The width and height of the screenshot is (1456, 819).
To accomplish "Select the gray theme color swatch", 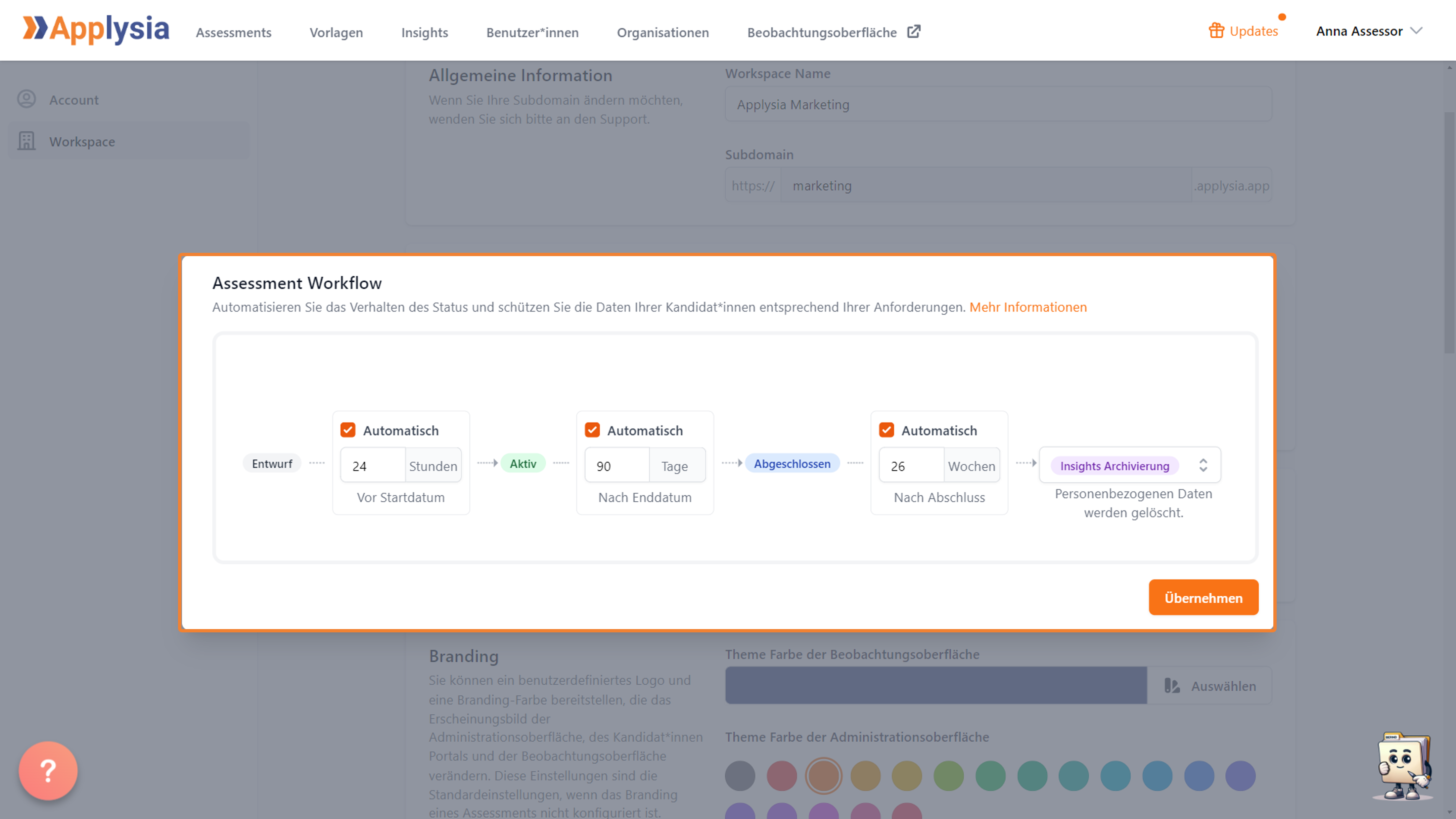I will tap(740, 775).
